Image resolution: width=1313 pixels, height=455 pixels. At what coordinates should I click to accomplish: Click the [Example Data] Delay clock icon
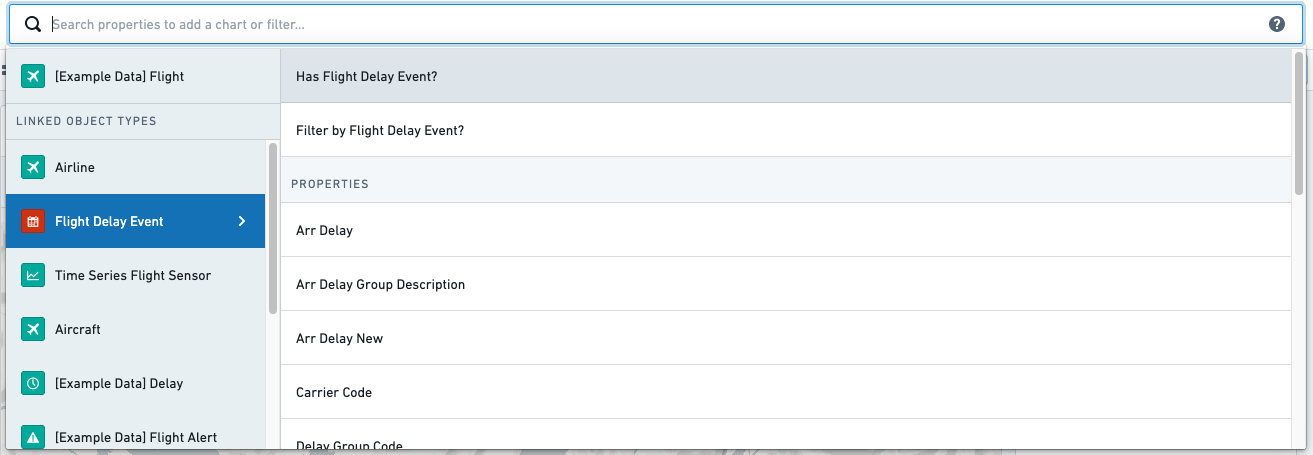[33, 383]
